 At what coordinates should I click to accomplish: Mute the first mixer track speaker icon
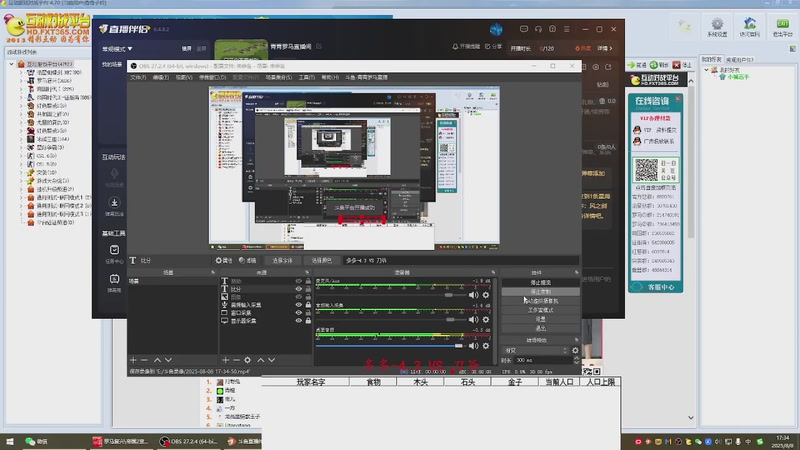[x=473, y=295]
